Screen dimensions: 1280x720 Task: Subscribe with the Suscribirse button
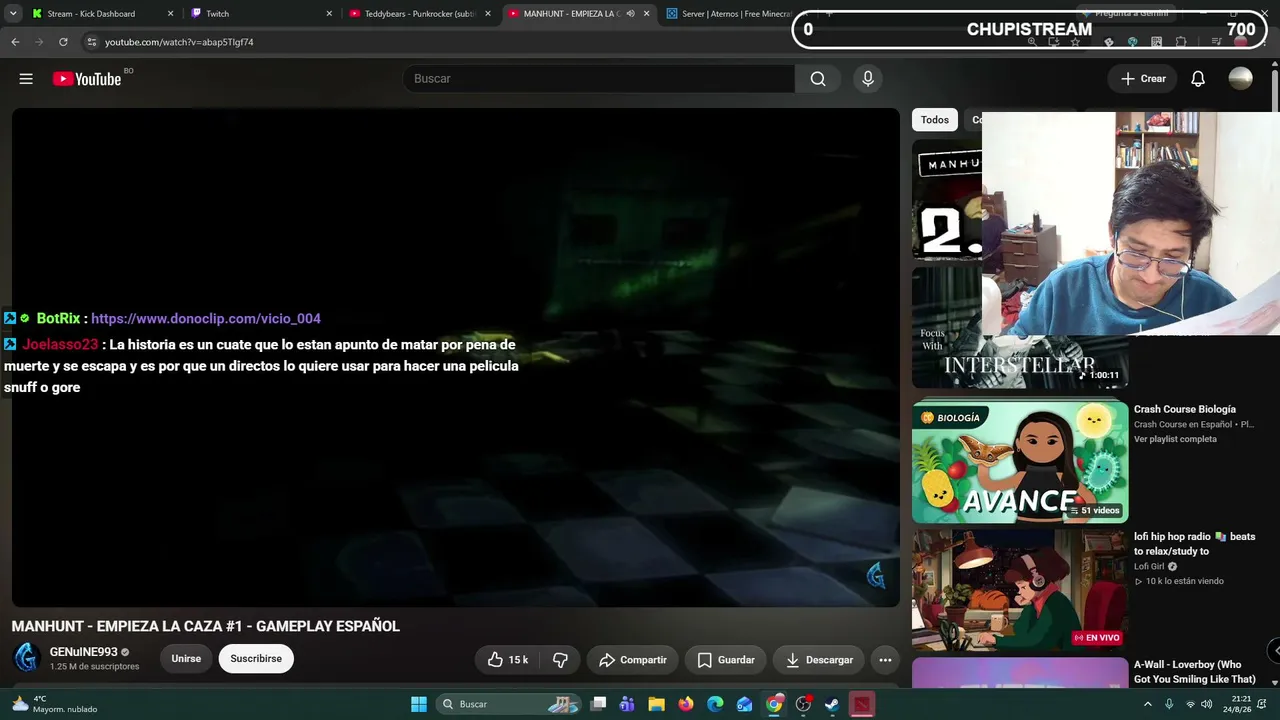pos(256,659)
